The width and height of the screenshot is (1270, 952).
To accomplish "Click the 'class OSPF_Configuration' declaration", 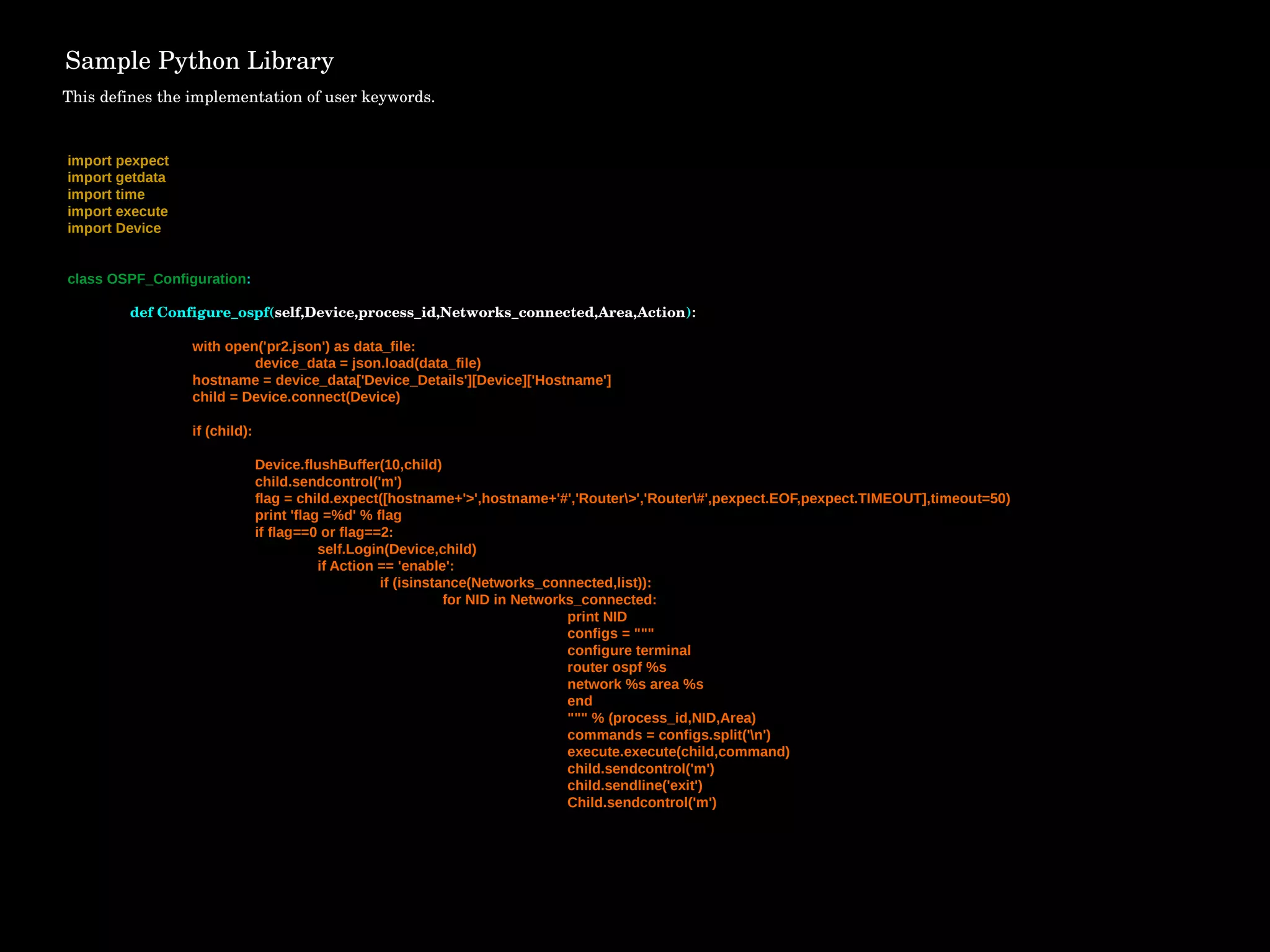I will point(159,280).
